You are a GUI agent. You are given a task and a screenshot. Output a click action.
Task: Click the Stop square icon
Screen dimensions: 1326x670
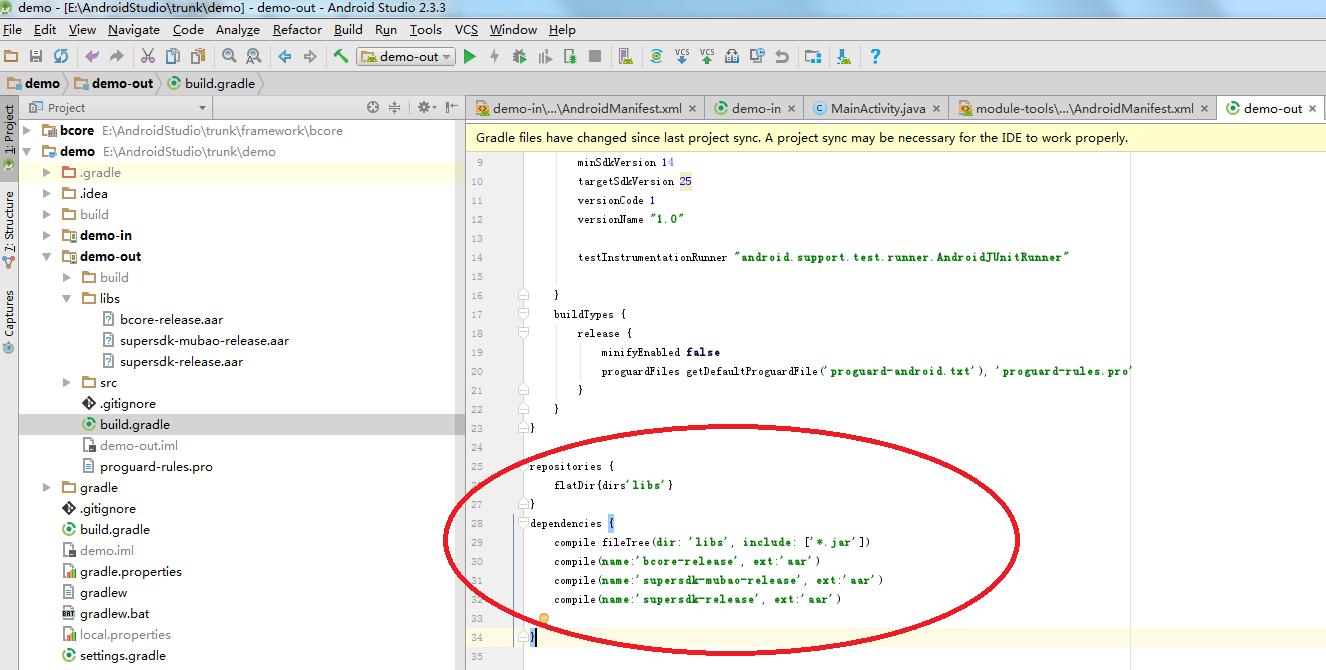(x=595, y=56)
